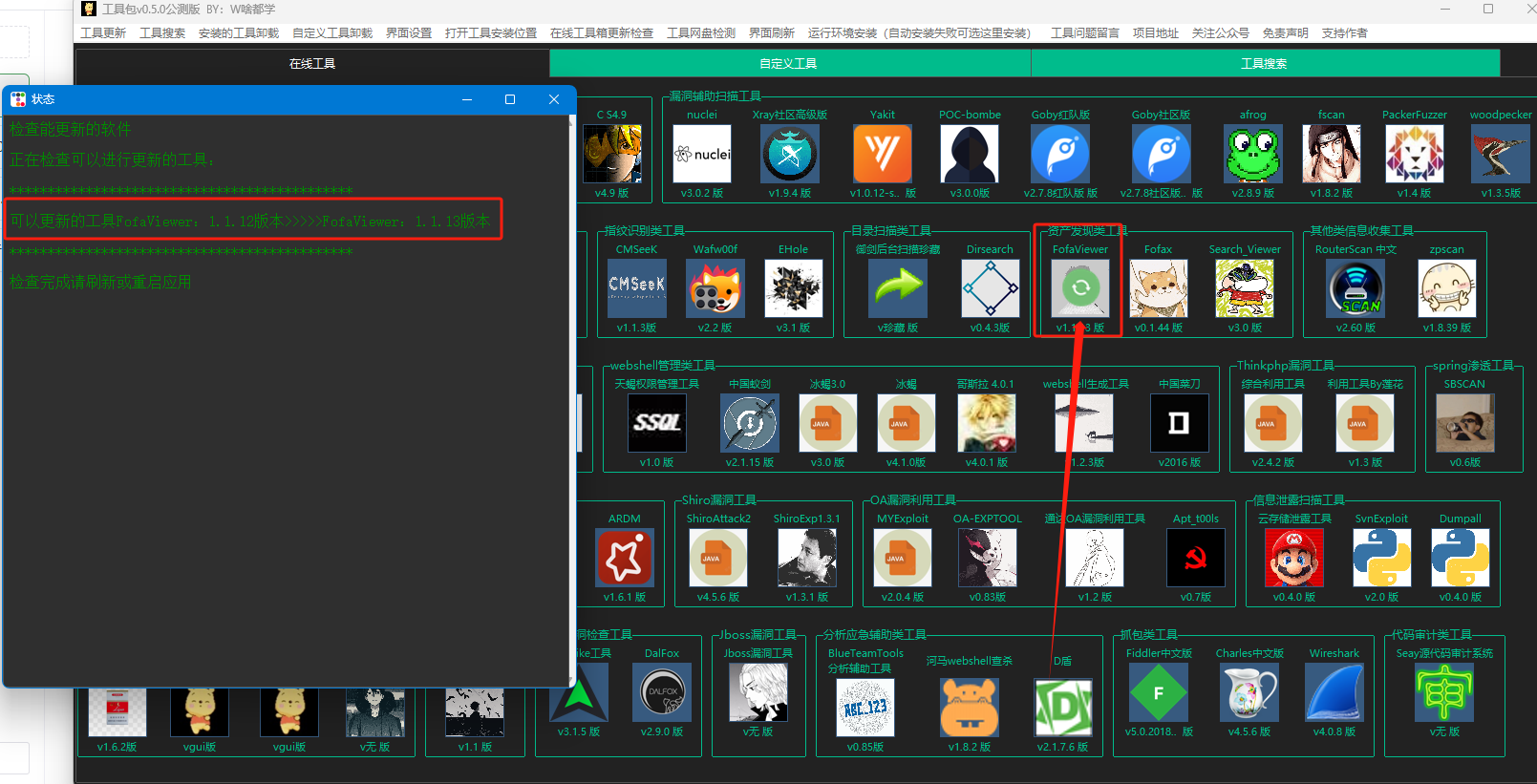Launch BlueTeamTools analysis icon

click(865, 708)
